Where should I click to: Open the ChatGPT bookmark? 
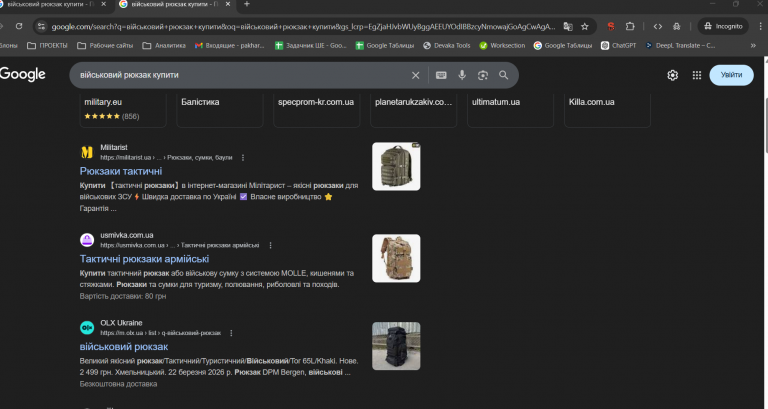coord(619,46)
